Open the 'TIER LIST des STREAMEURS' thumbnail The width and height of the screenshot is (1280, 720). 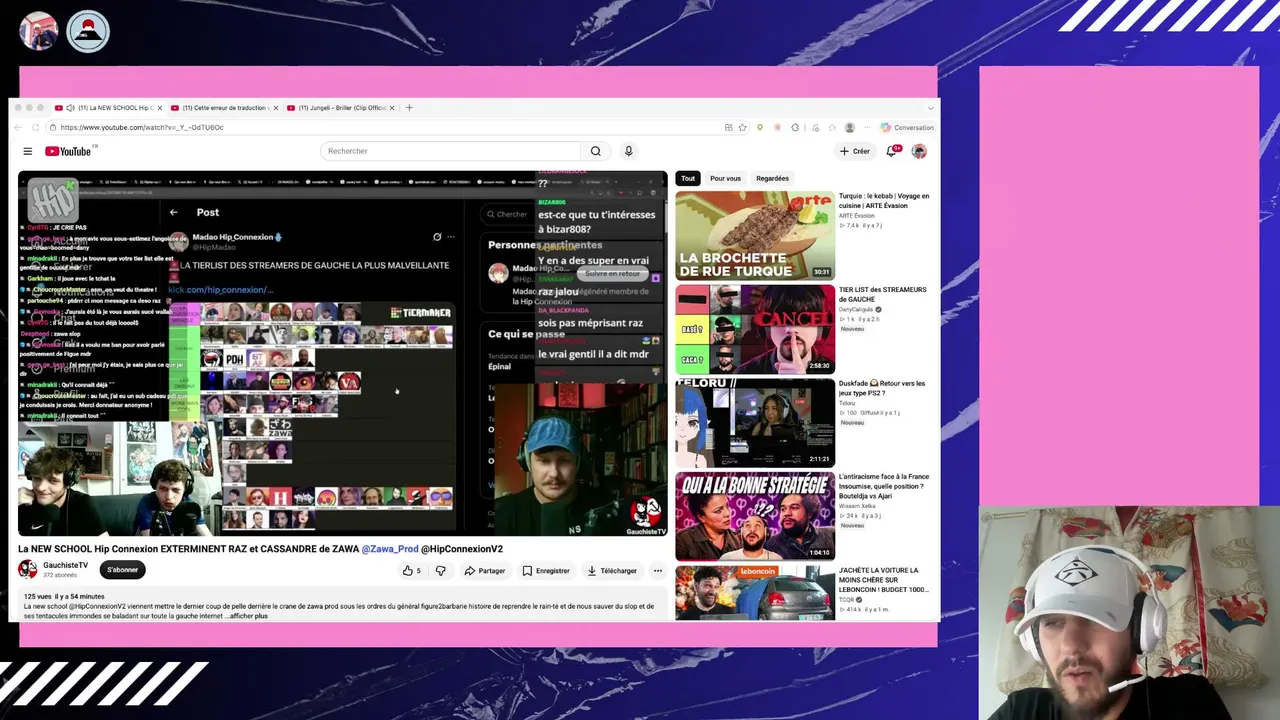(x=755, y=329)
